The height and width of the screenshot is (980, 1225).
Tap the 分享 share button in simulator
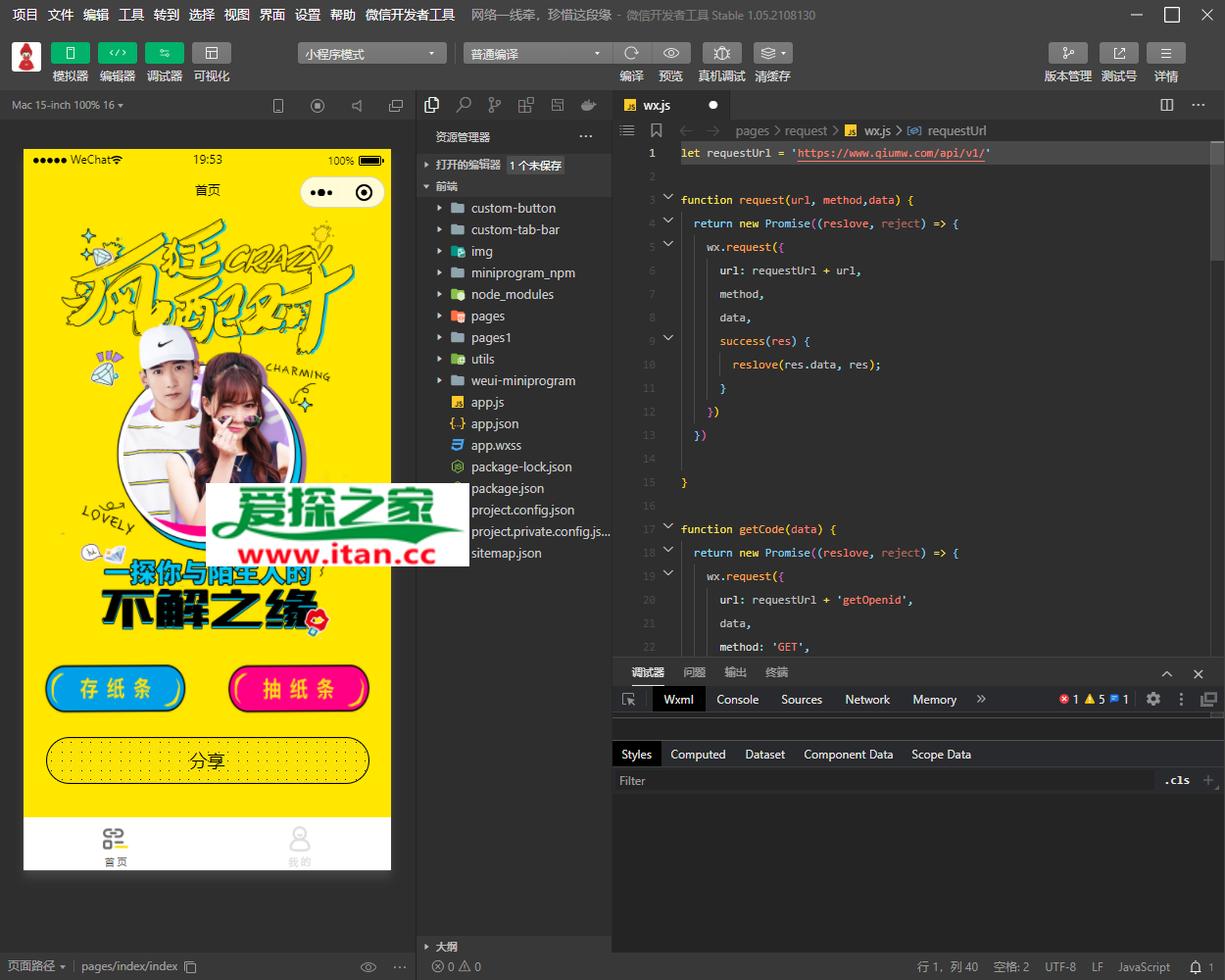tap(208, 760)
